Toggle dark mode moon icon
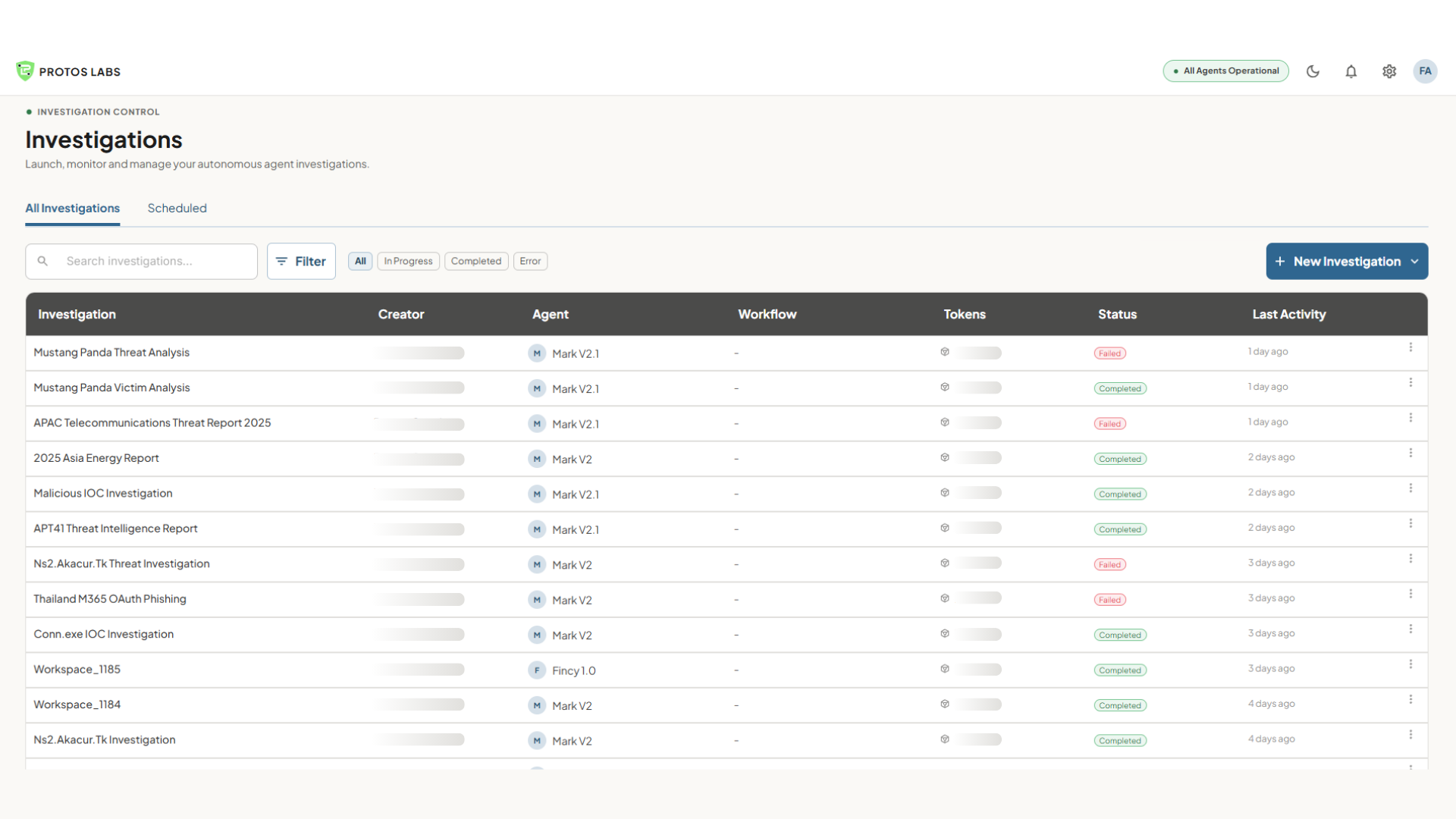This screenshot has height=819, width=1456. point(1313,71)
